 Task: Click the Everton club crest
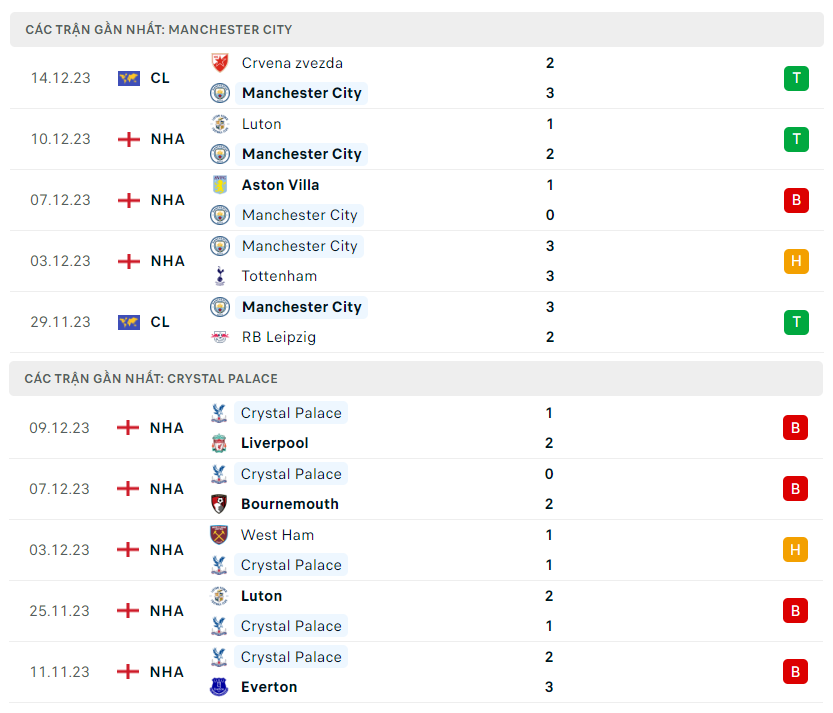coord(219,687)
